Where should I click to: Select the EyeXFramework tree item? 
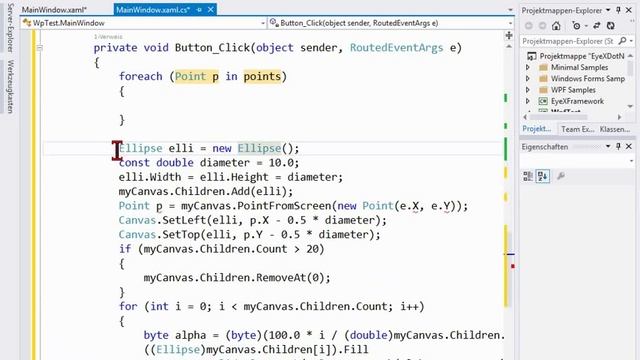click(577, 101)
